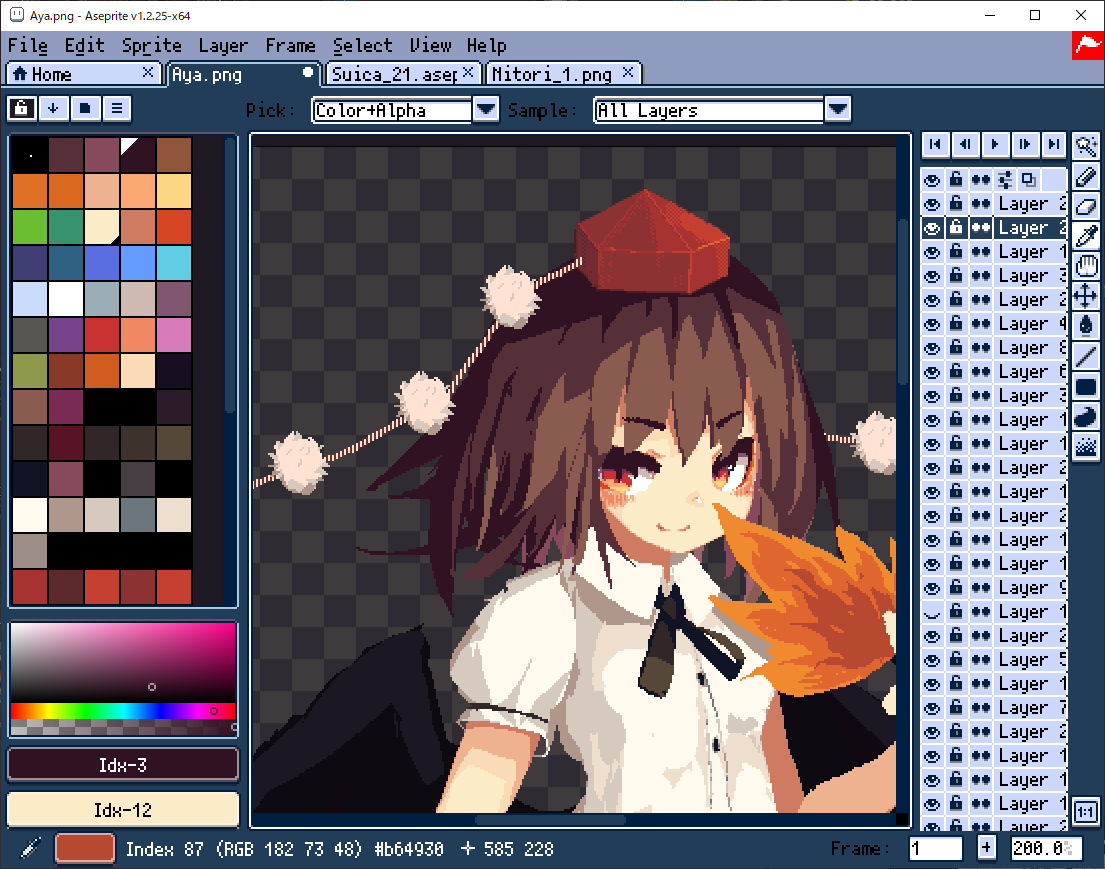
Task: Pick the bright green palette swatch
Action: [30, 227]
